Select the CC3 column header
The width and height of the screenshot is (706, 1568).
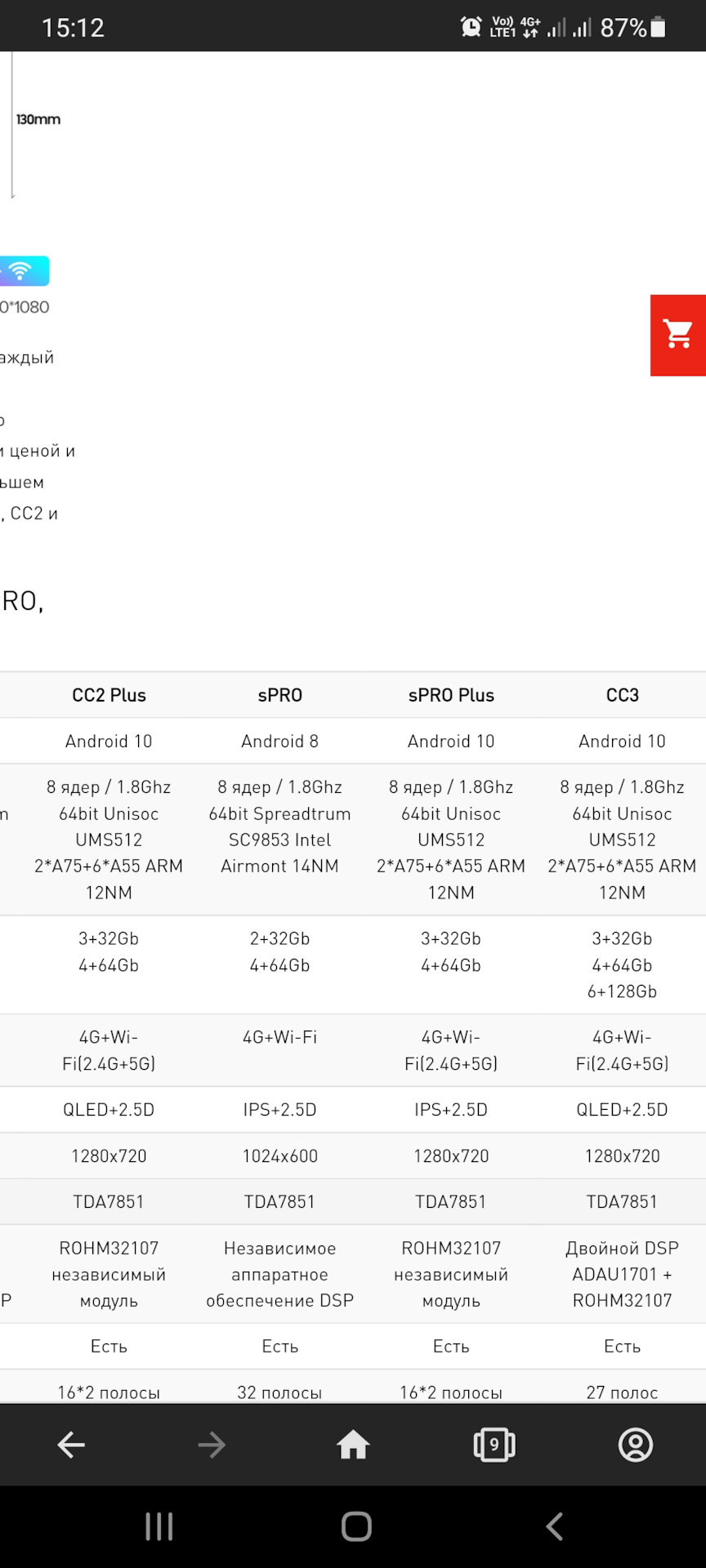[x=622, y=695]
